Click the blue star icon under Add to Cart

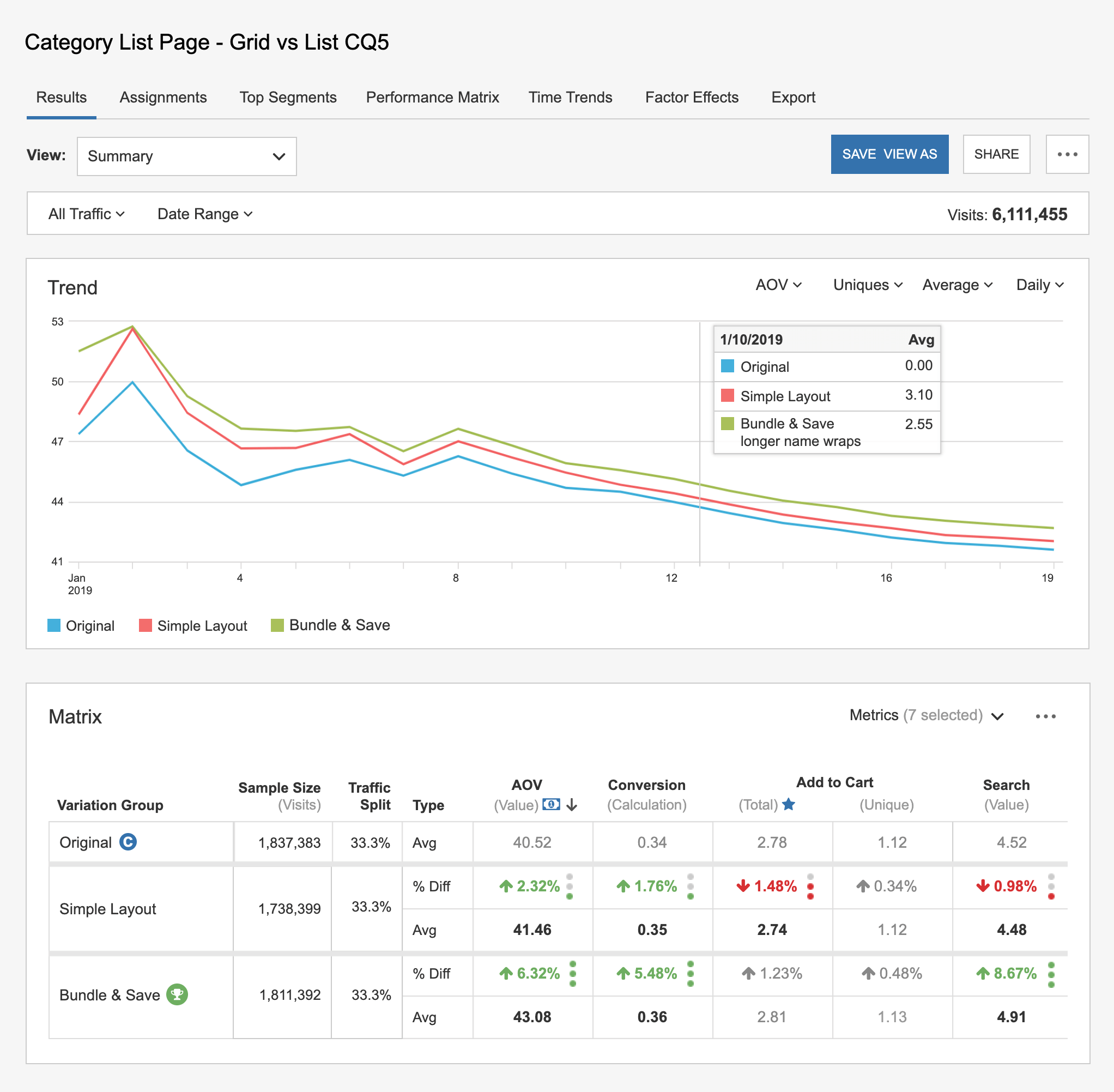[x=788, y=804]
